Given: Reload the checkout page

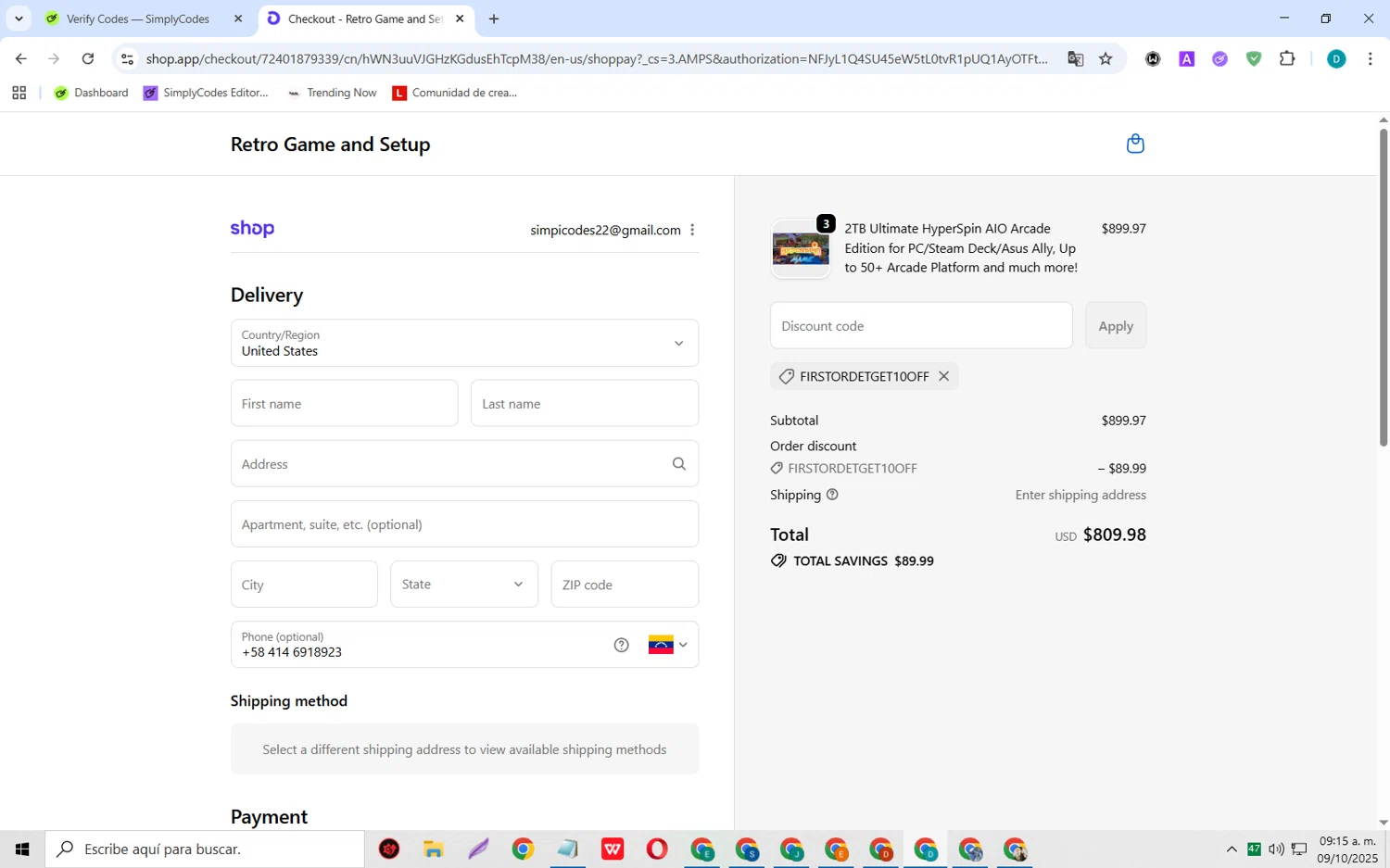Looking at the screenshot, I should tap(88, 59).
